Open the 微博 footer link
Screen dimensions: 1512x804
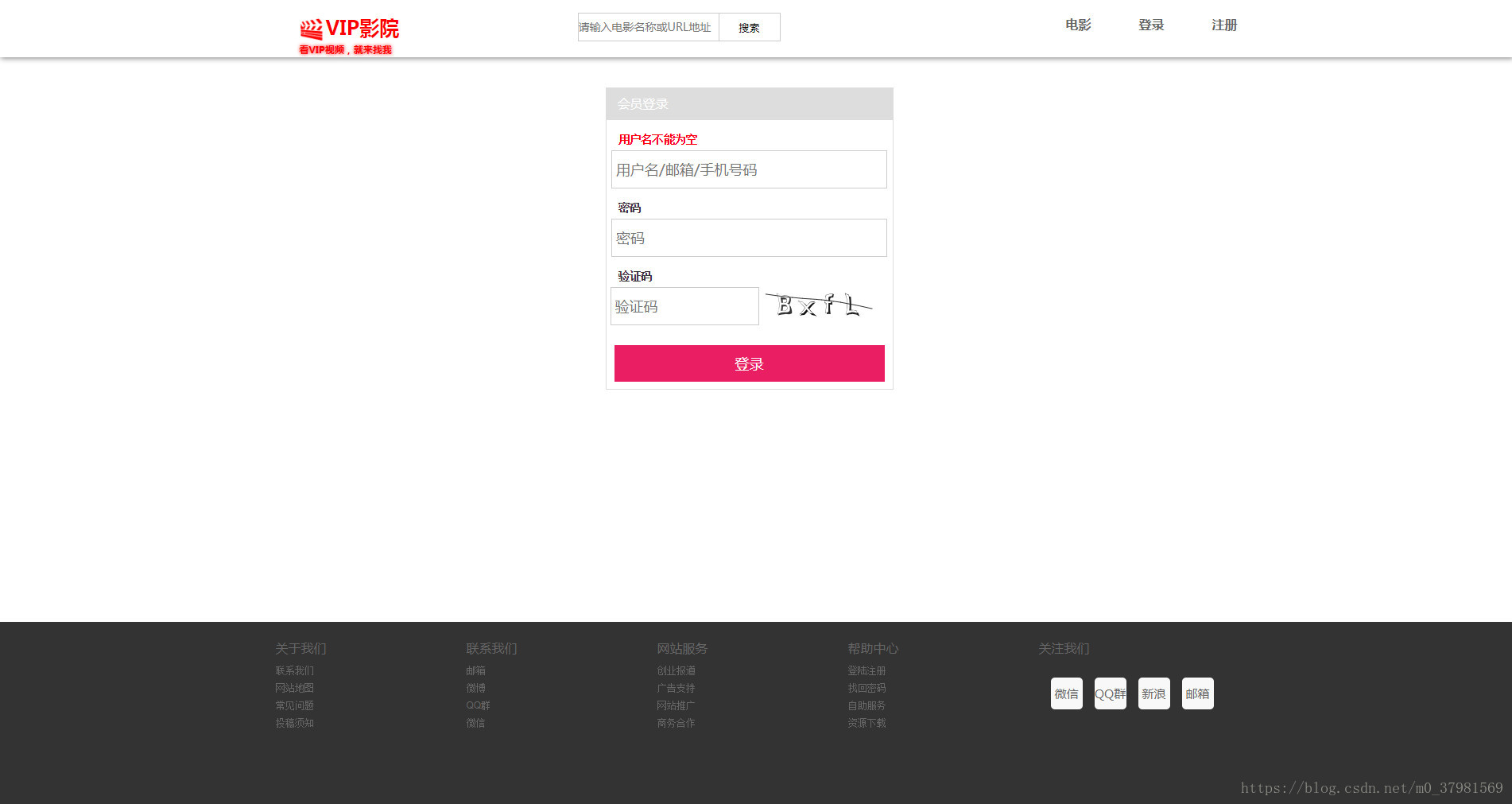point(475,688)
